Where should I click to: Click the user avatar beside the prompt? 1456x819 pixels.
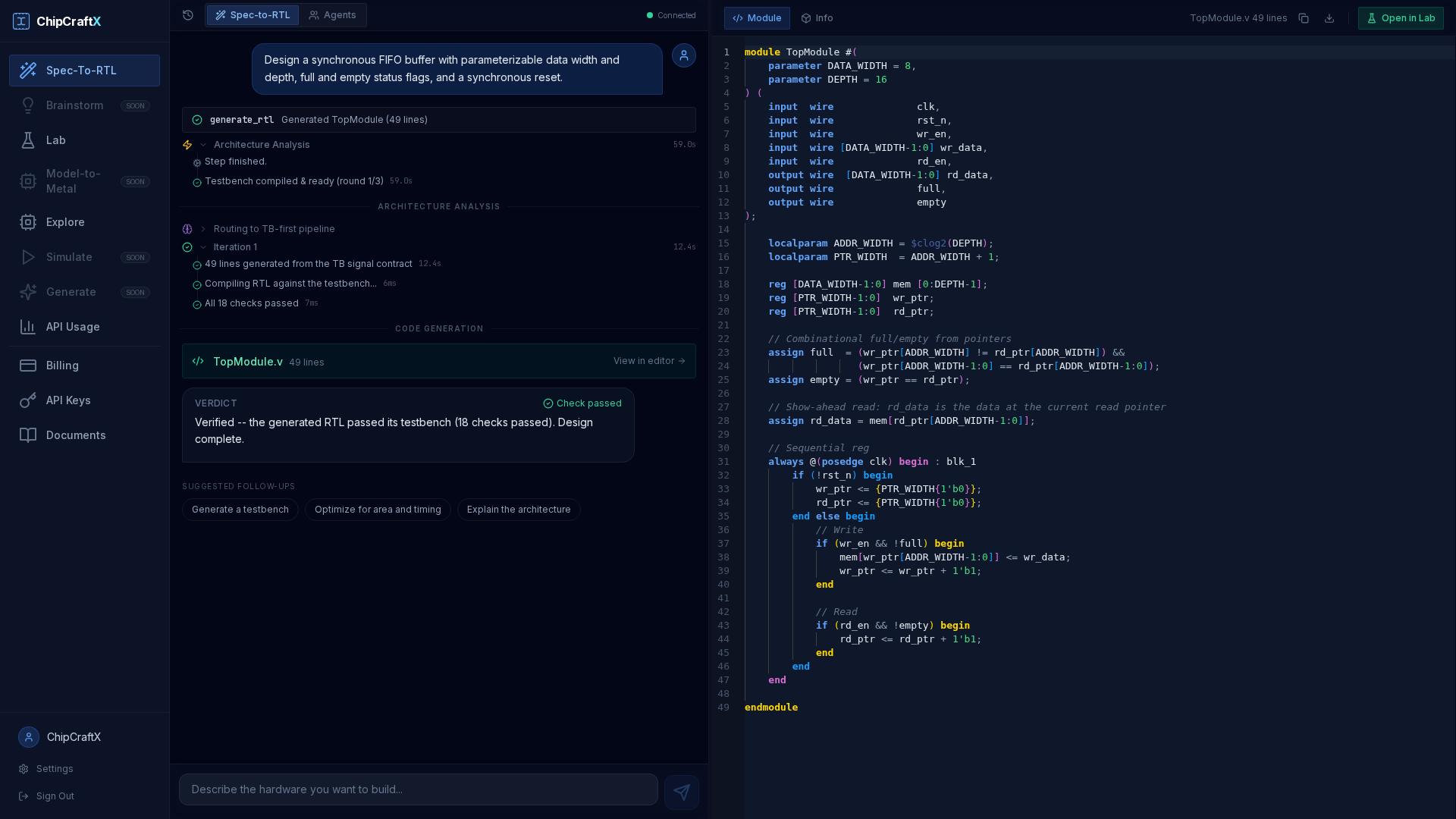[x=684, y=55]
